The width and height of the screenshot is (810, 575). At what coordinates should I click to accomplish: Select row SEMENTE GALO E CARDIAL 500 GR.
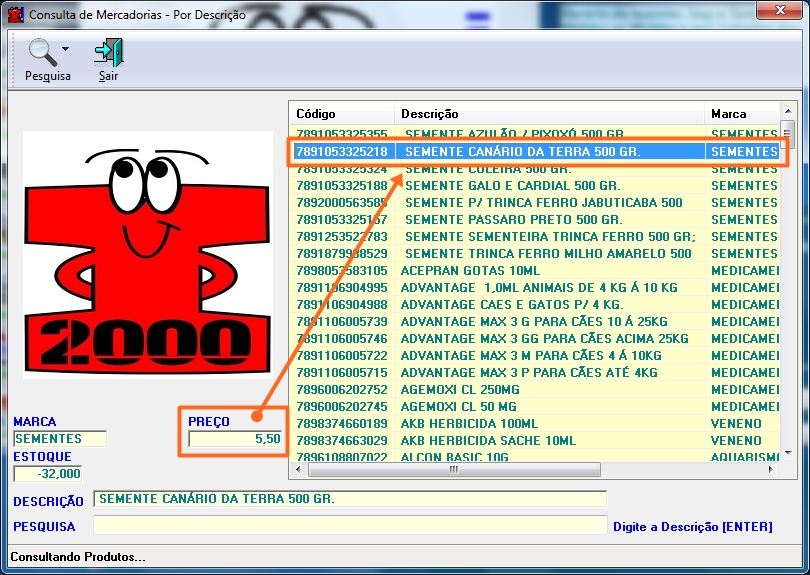point(536,185)
